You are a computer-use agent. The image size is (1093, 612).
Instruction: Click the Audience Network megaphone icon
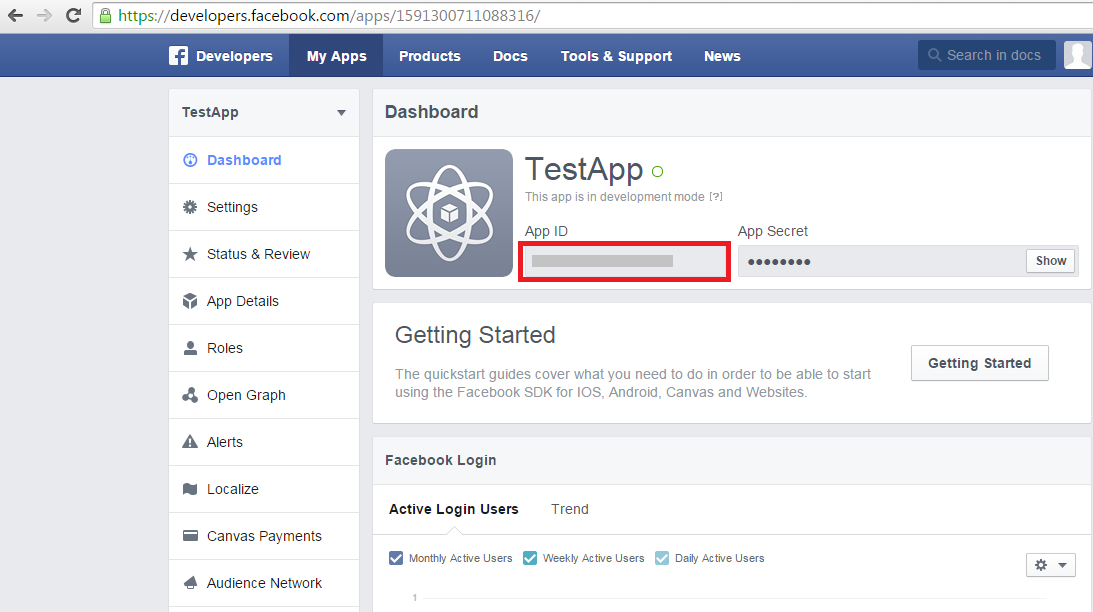(x=190, y=583)
